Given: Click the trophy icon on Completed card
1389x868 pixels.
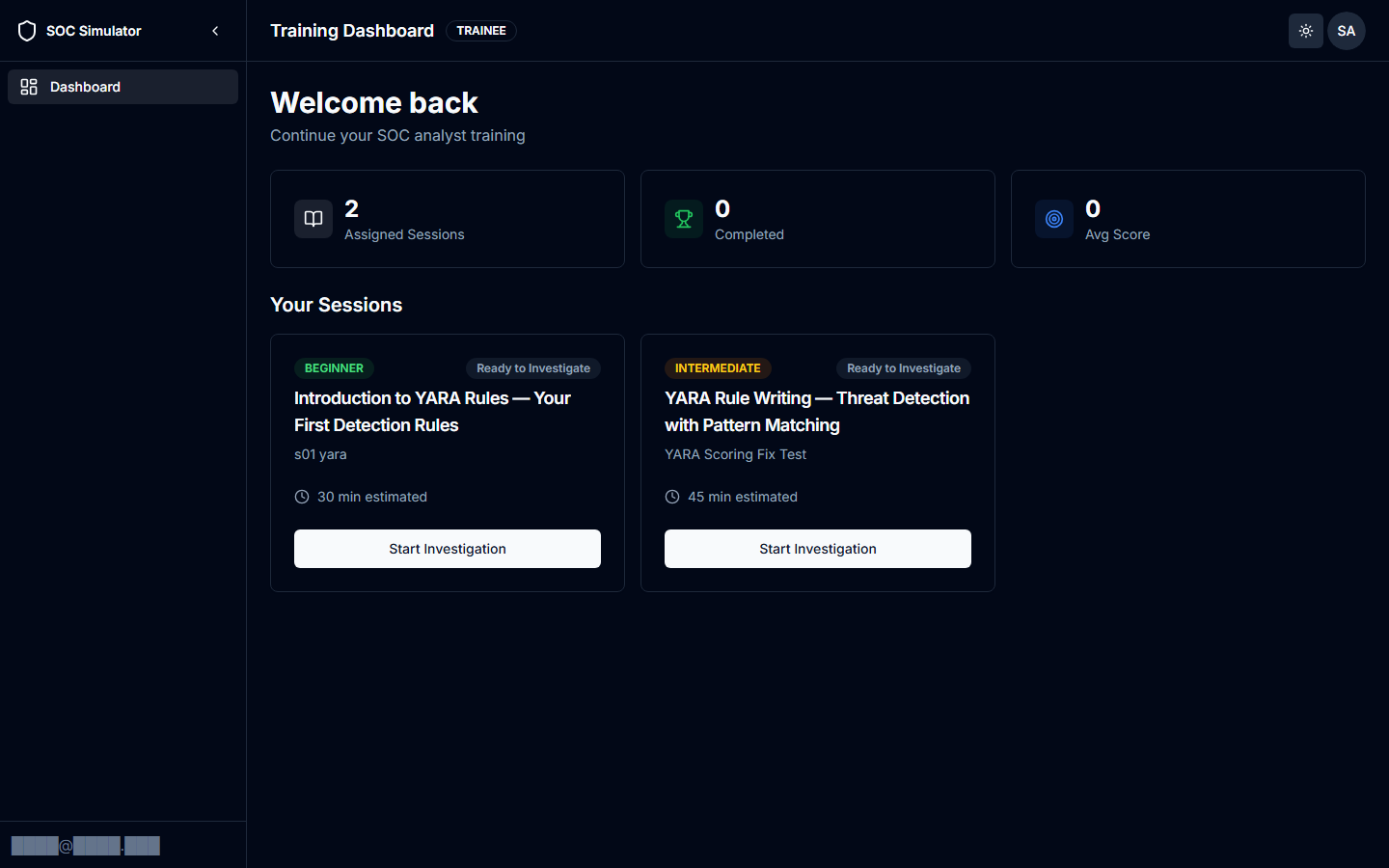Looking at the screenshot, I should (683, 219).
